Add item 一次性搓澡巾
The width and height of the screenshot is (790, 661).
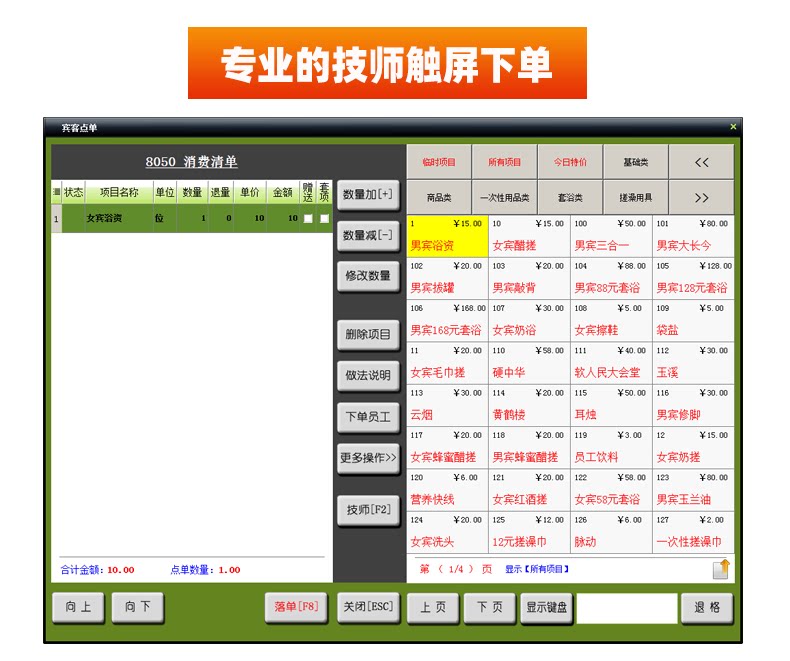coord(693,532)
